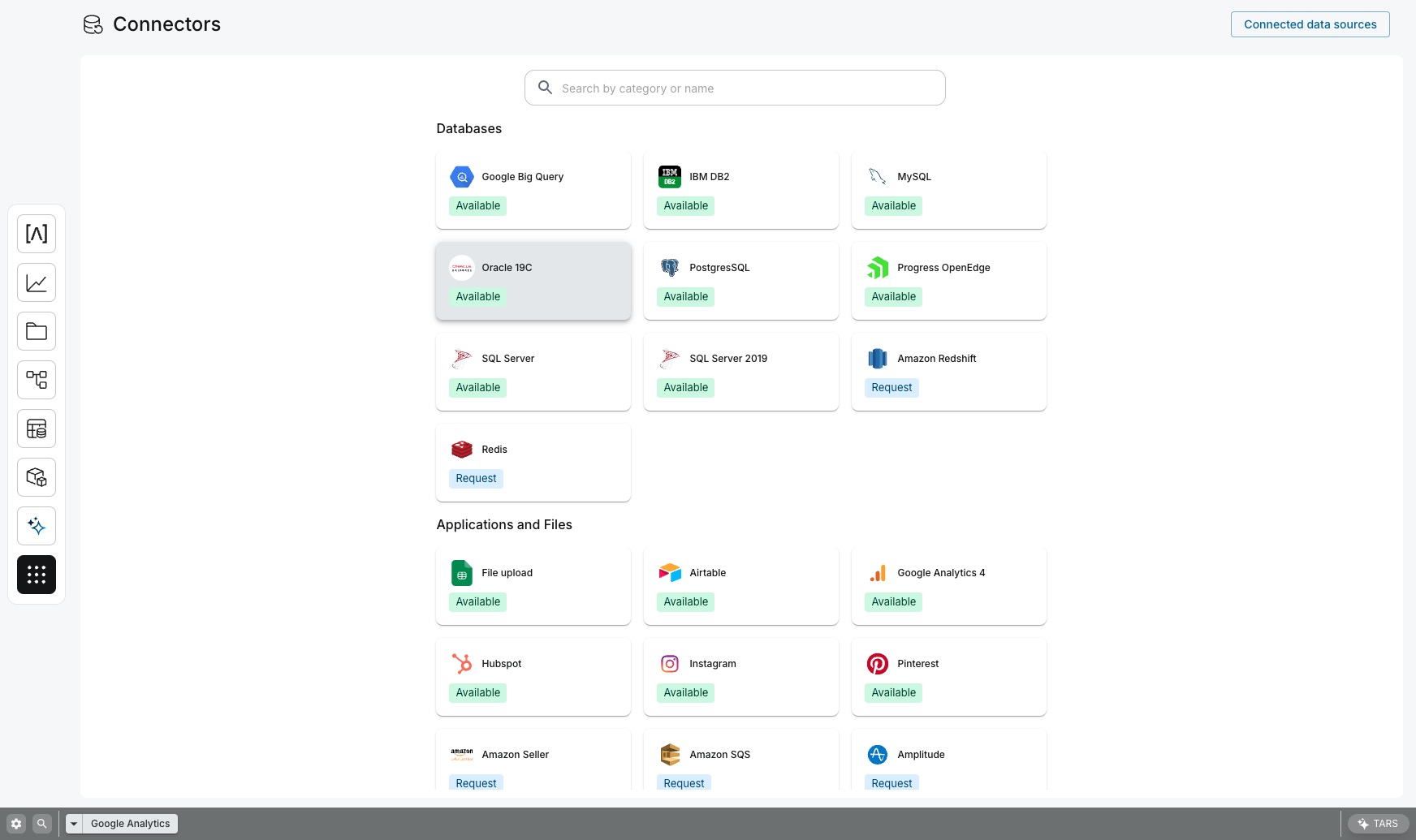Viewport: 1416px width, 840px height.
Task: Click the Airtable logo icon
Action: tap(670, 573)
